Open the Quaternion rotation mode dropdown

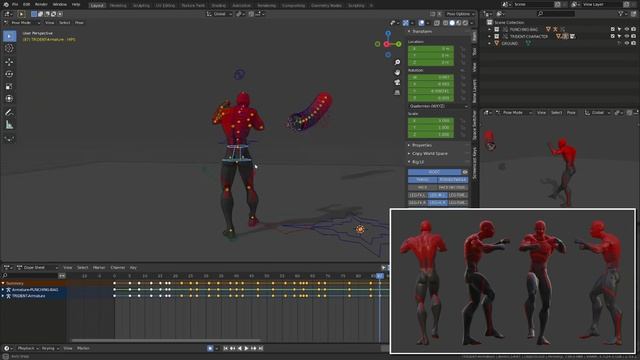click(438, 106)
